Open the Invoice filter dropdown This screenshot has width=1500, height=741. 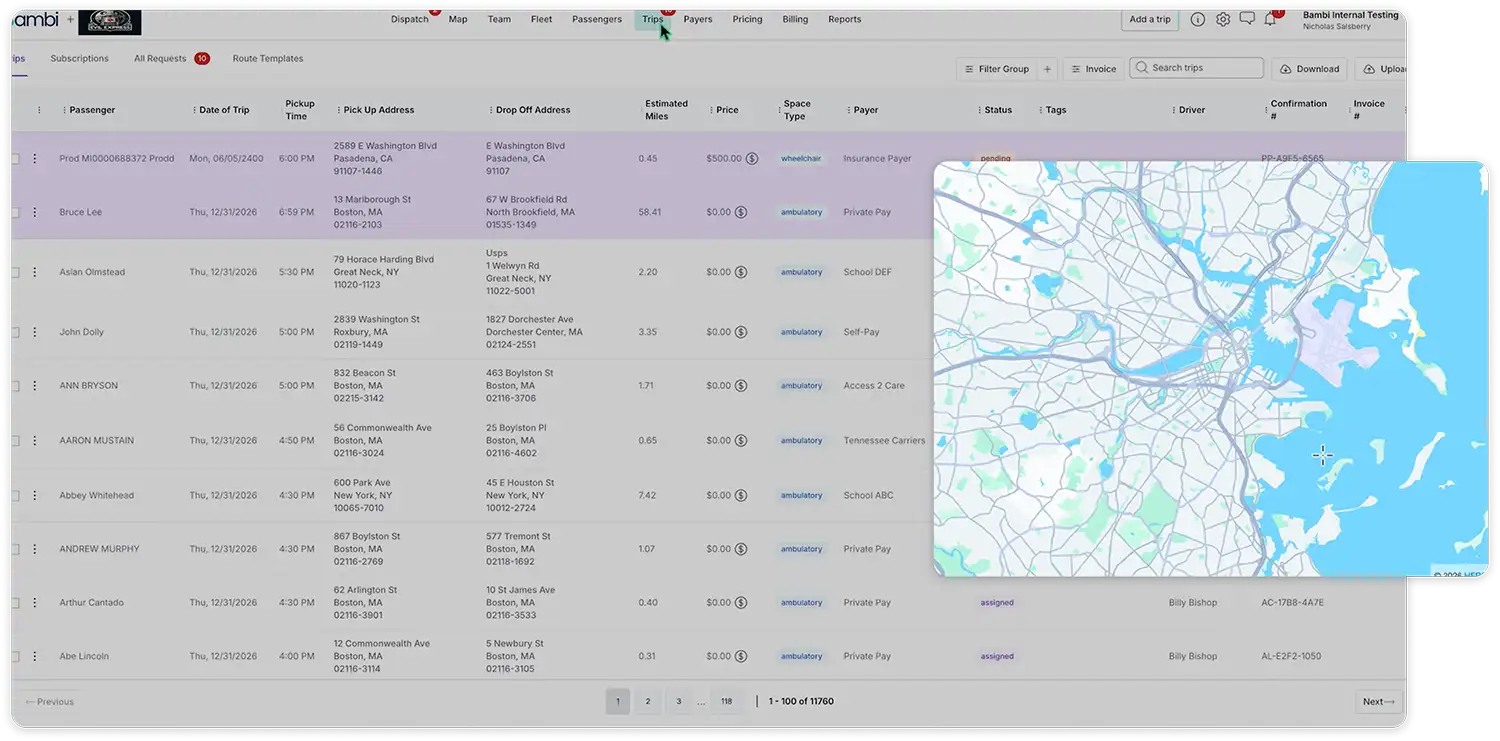(1093, 69)
